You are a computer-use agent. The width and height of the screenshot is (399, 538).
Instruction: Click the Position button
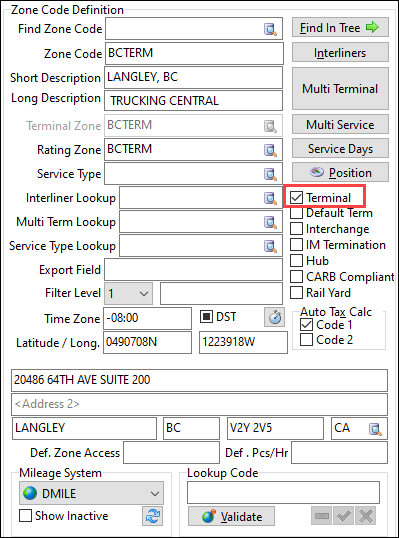pyautogui.click(x=340, y=173)
